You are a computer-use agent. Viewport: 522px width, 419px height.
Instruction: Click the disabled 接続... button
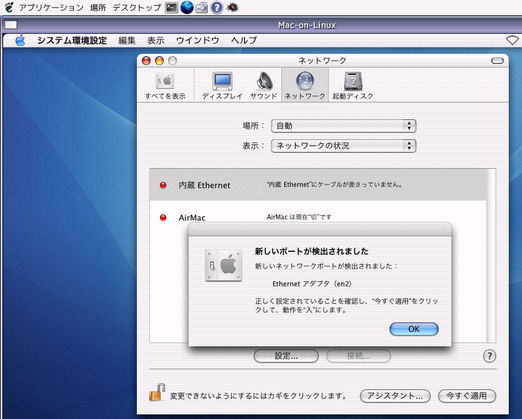(x=358, y=356)
